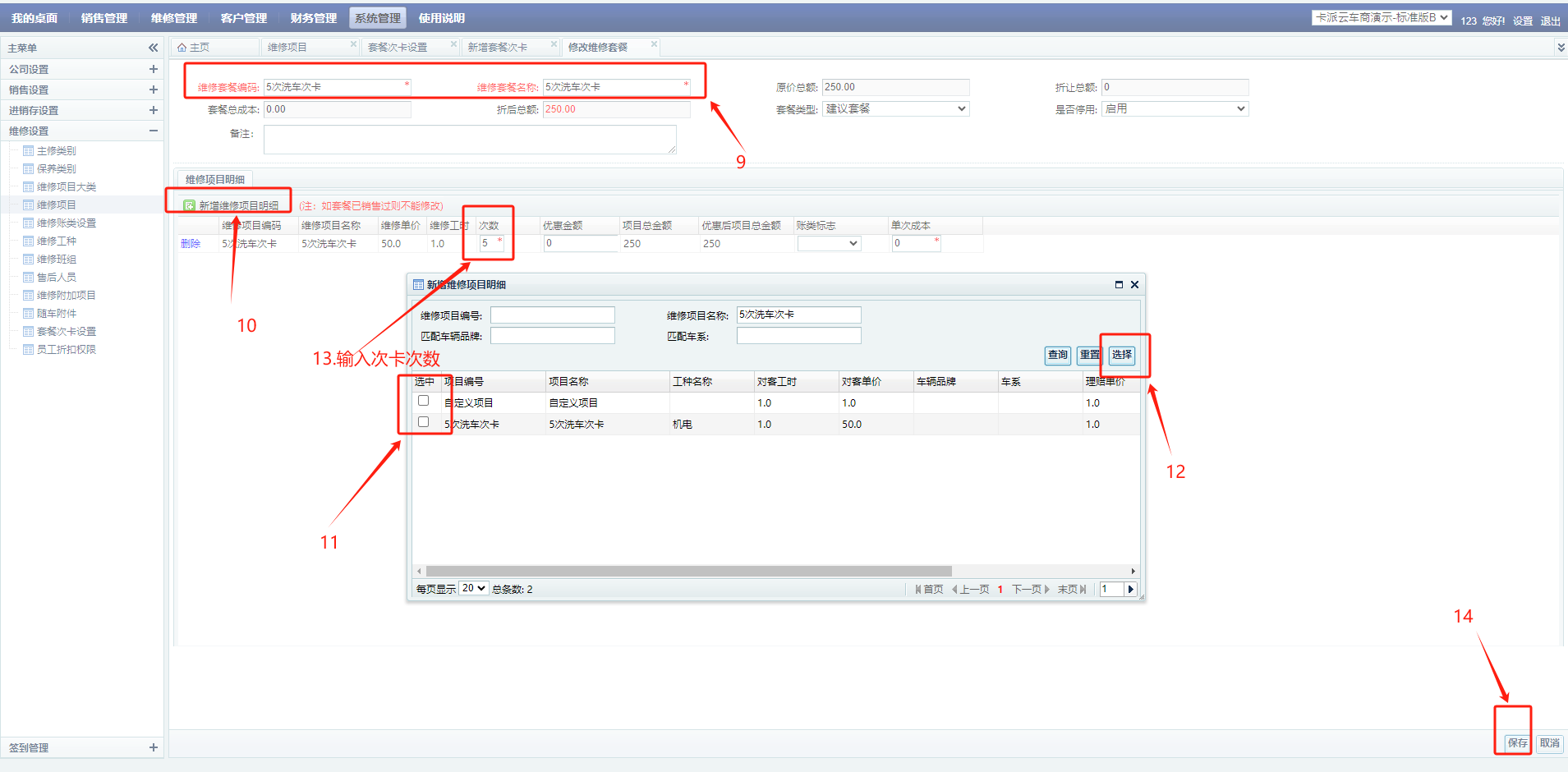Open the 财务管理 top menu
Viewport: 1568px width, 772px height.
pyautogui.click(x=313, y=18)
